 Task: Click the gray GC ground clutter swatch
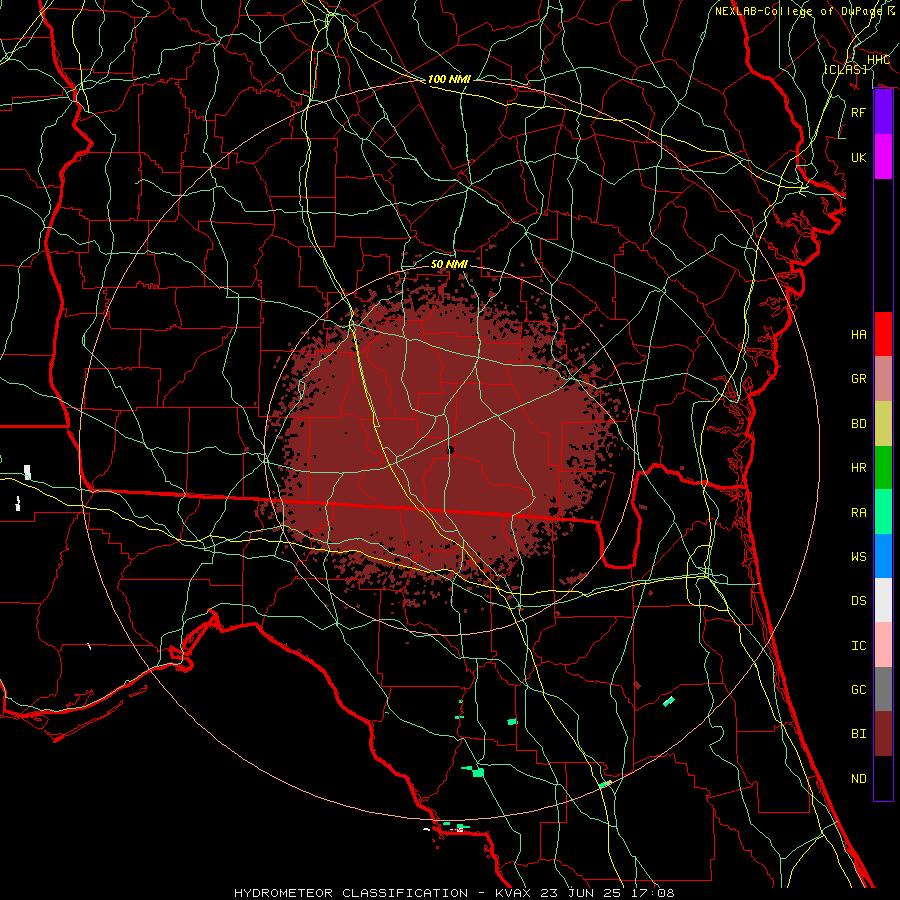[x=883, y=689]
